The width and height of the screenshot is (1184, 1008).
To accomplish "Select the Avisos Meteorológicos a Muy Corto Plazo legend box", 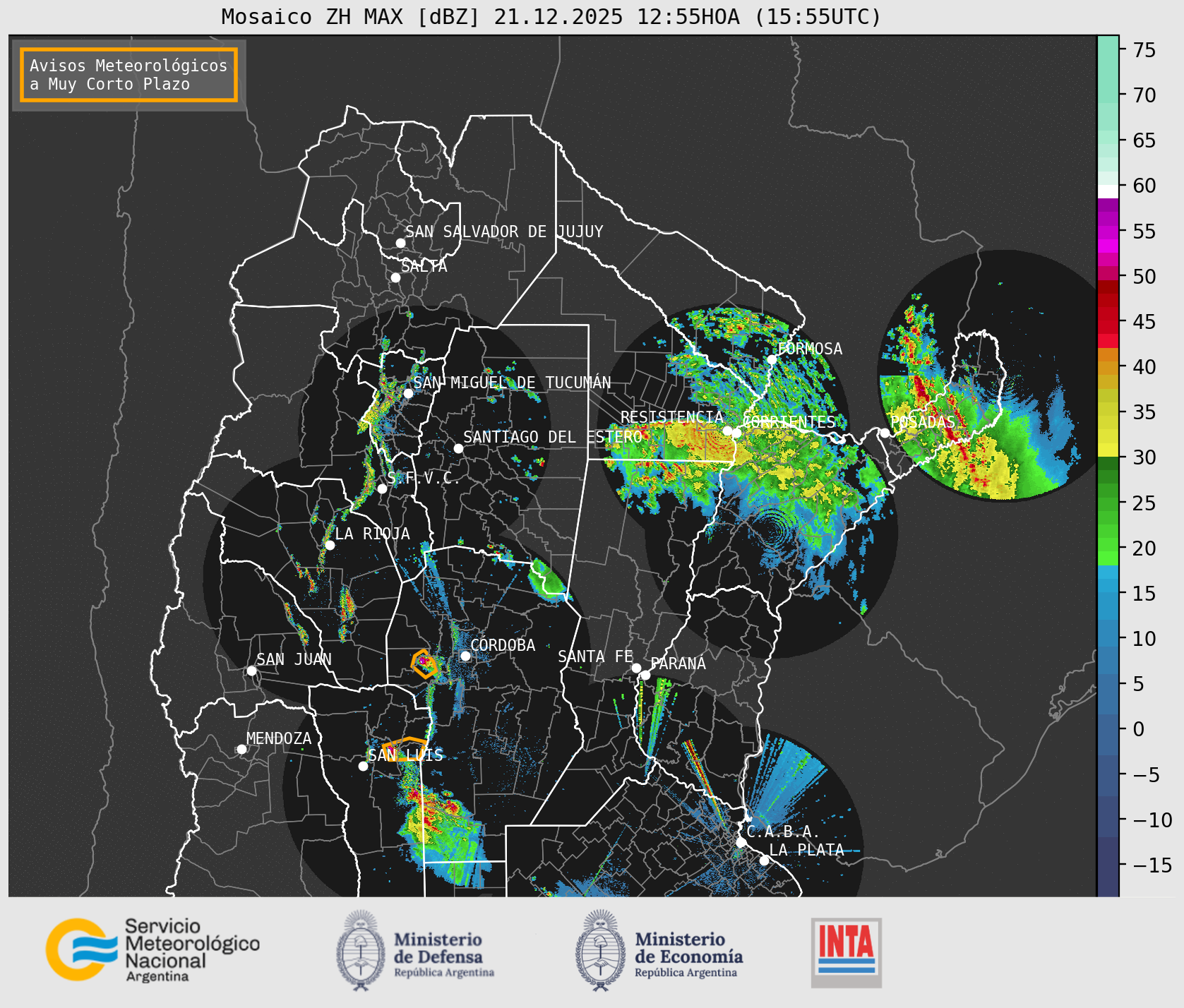I will click(128, 75).
